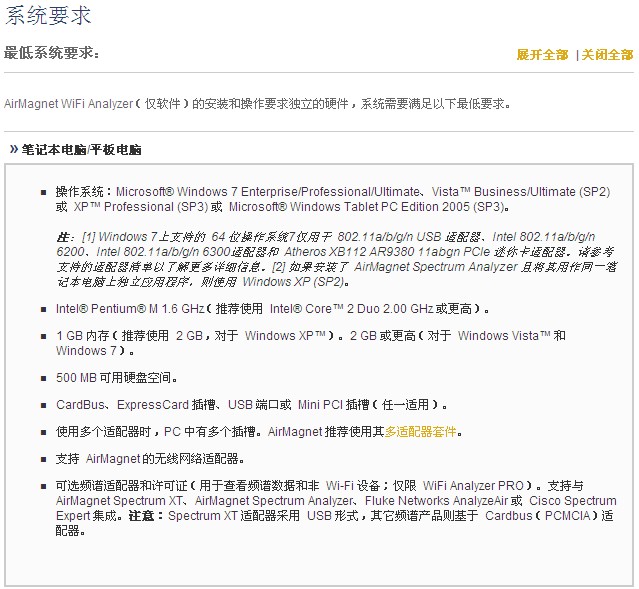639x589 pixels.
Task: Click the 500 MB 可用硬盘空间 requirement text
Action: pyautogui.click(x=115, y=378)
